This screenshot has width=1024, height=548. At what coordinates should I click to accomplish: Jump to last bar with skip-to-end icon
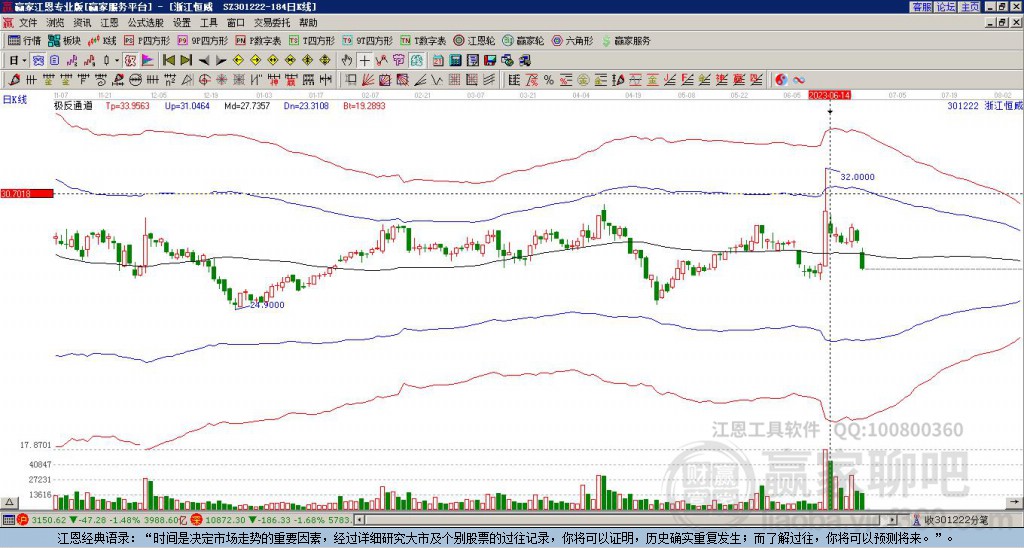point(186,61)
